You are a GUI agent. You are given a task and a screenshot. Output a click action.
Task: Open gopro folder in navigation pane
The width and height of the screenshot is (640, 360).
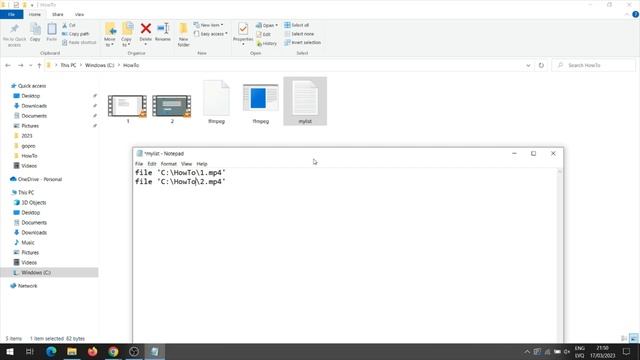click(28, 146)
